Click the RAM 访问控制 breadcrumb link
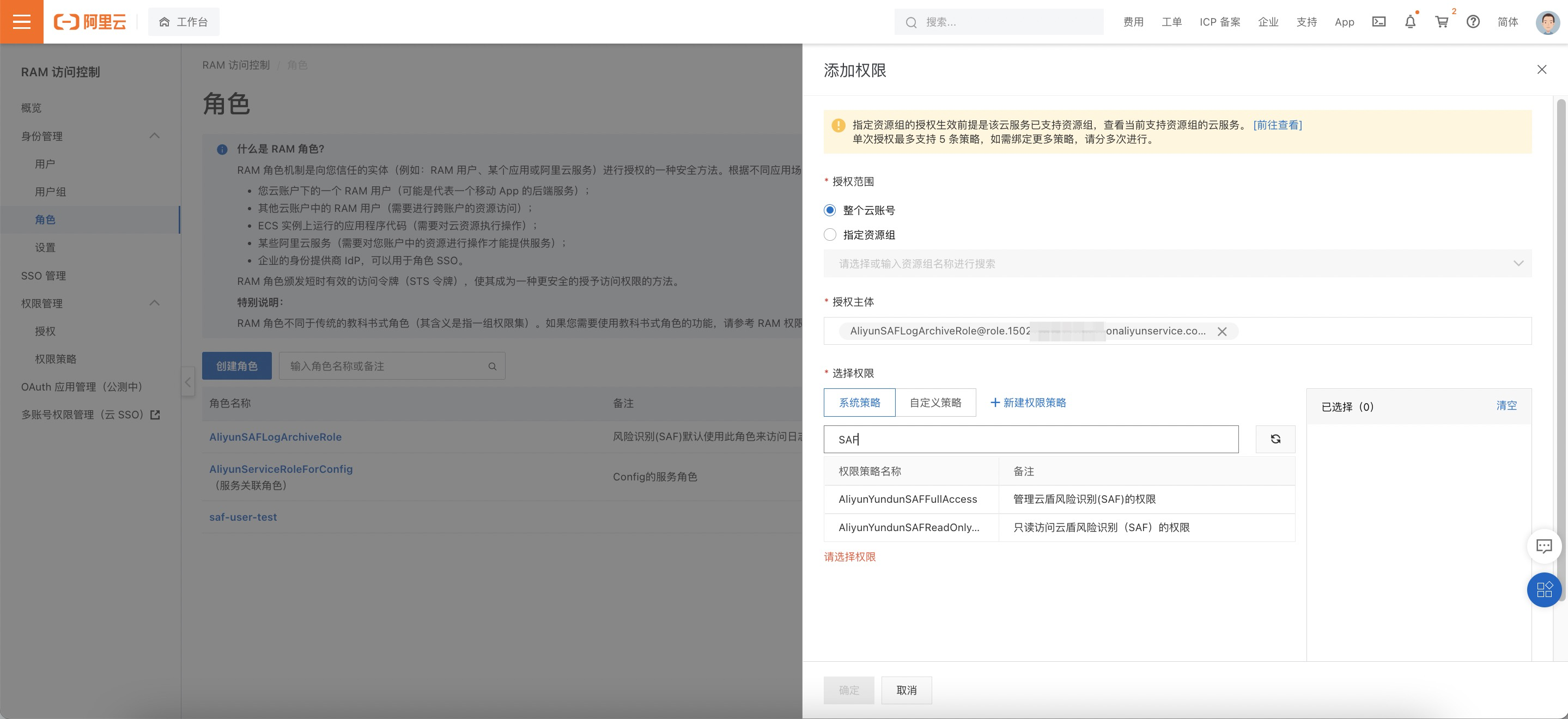 click(235, 64)
